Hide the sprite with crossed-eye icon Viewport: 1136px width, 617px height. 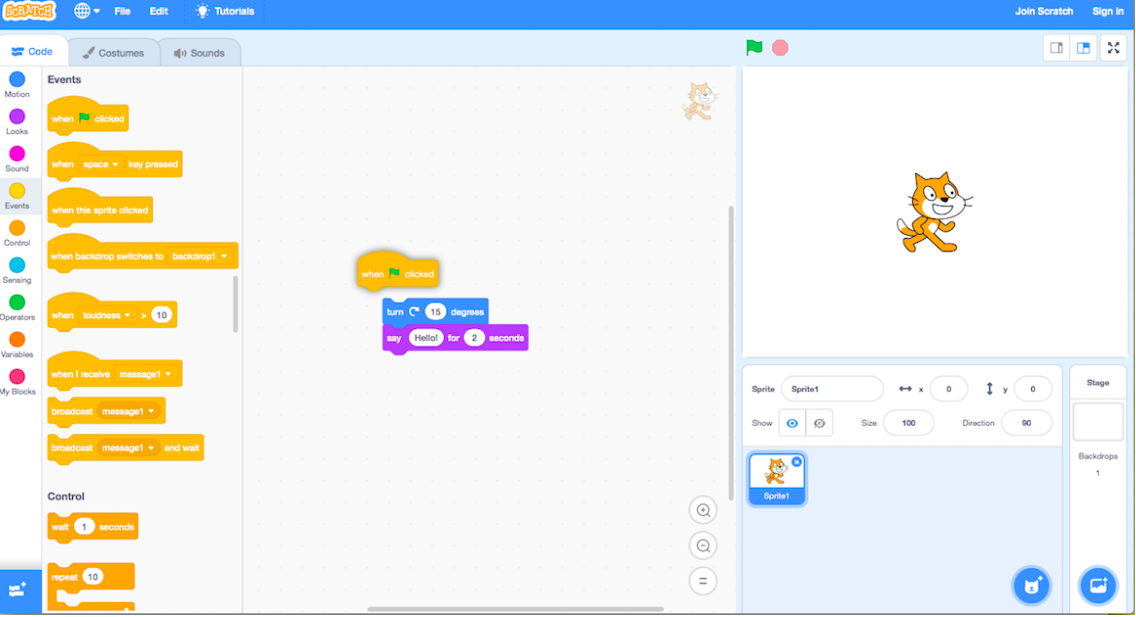pos(819,423)
